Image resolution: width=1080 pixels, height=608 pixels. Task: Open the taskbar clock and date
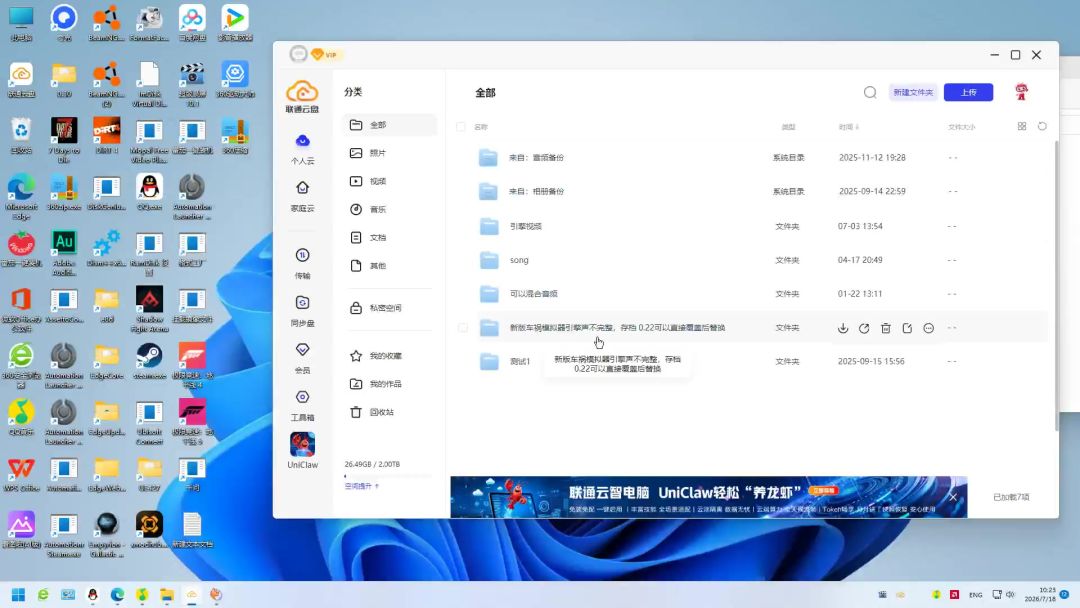click(x=1040, y=595)
